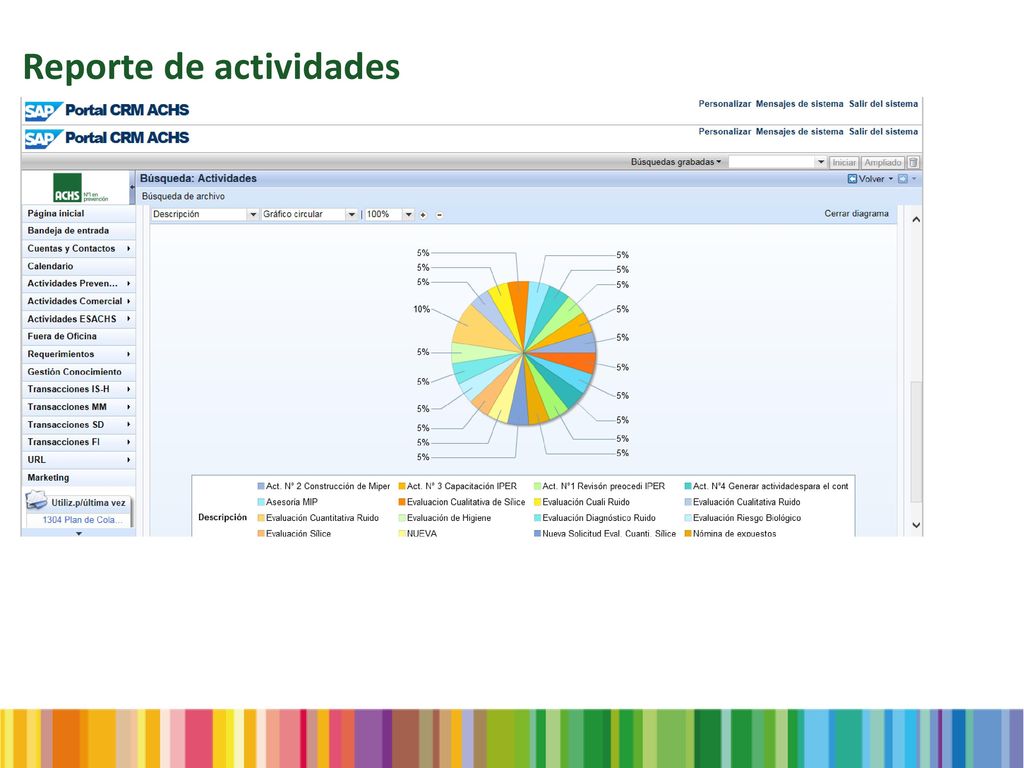The image size is (1024, 768).
Task: Click the saved searches input field
Action: point(772,162)
